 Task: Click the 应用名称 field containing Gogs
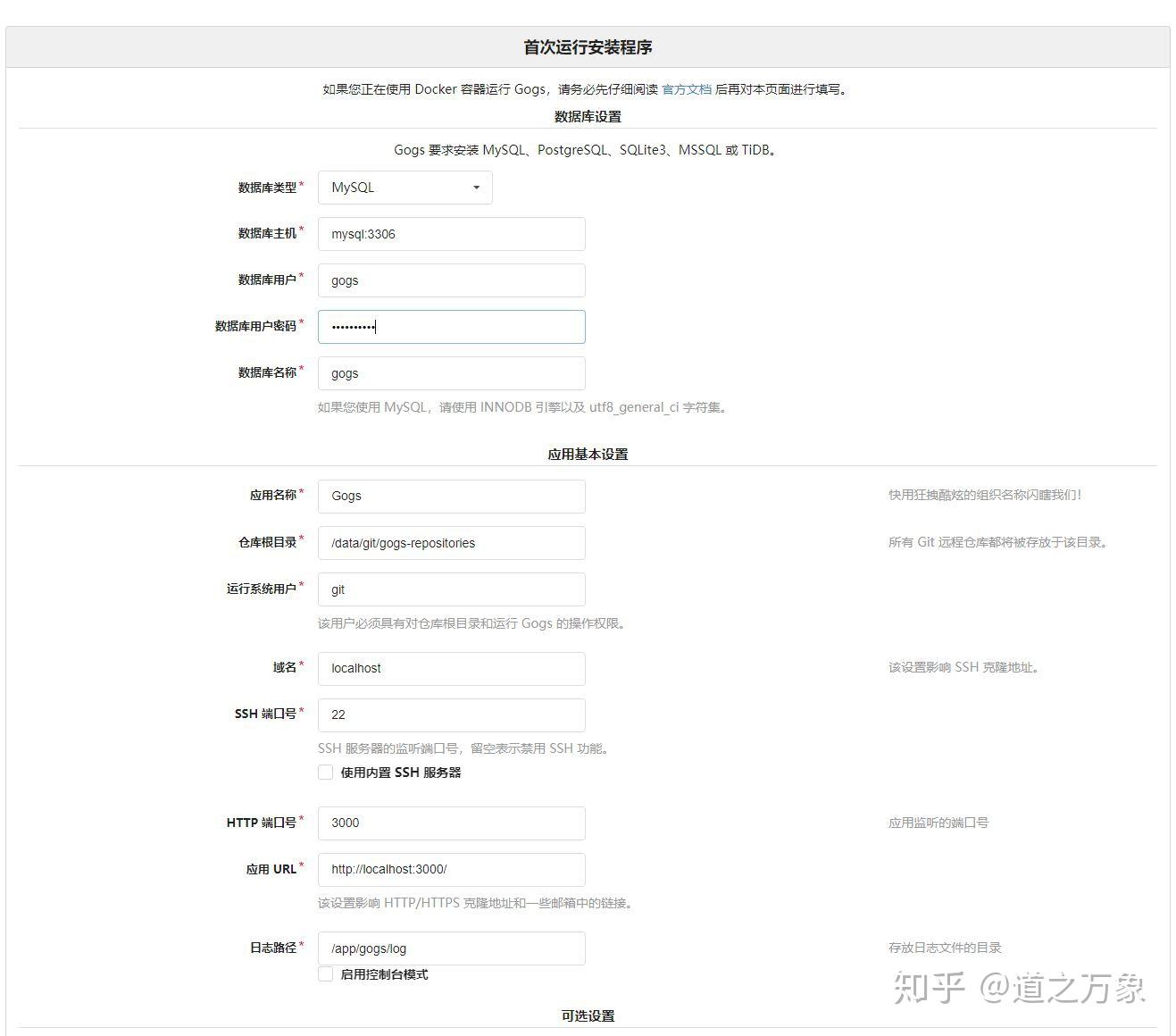[x=451, y=497]
